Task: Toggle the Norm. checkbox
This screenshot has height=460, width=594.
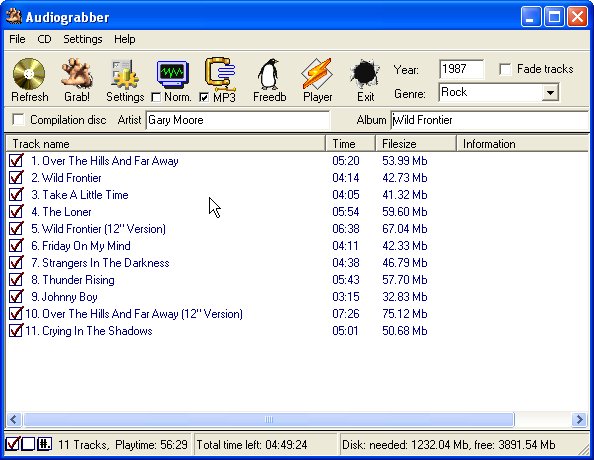Action: click(x=156, y=97)
